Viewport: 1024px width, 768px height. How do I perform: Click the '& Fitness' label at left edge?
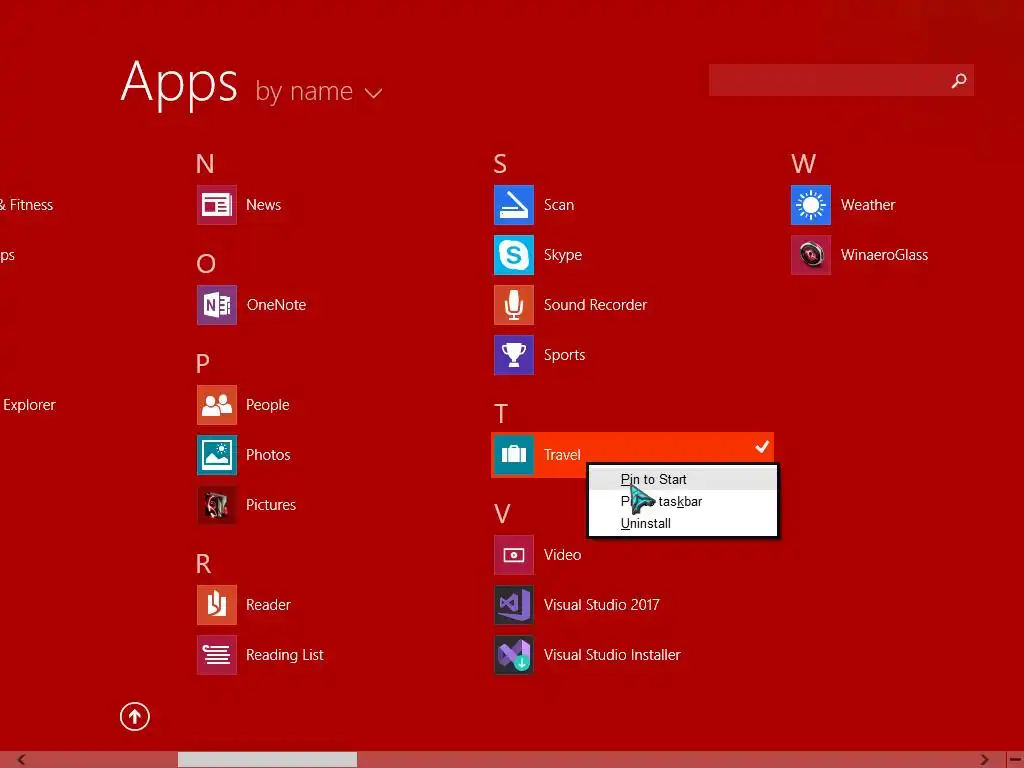point(26,205)
